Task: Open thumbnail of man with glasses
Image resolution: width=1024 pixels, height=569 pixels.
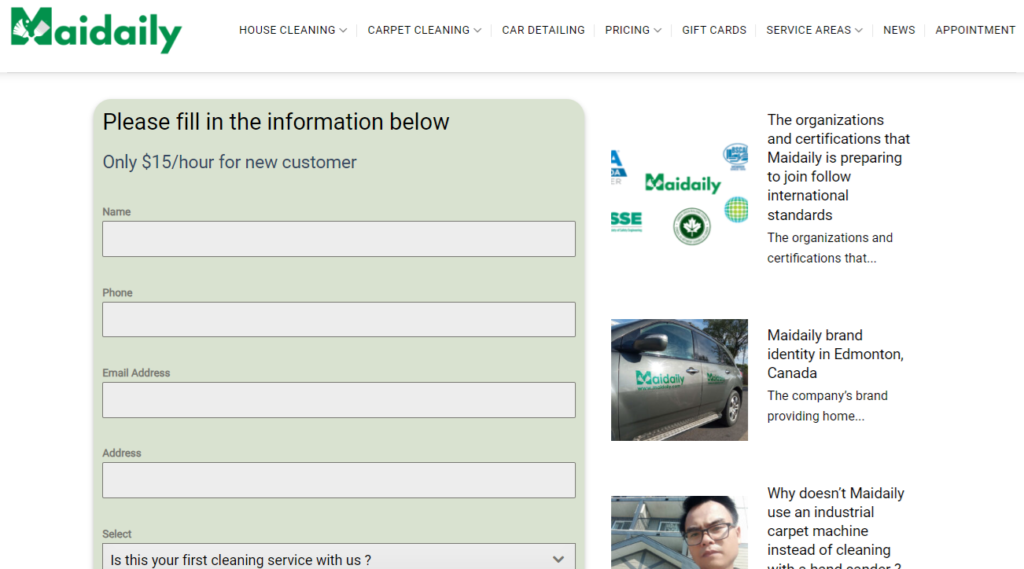Action: click(x=679, y=532)
